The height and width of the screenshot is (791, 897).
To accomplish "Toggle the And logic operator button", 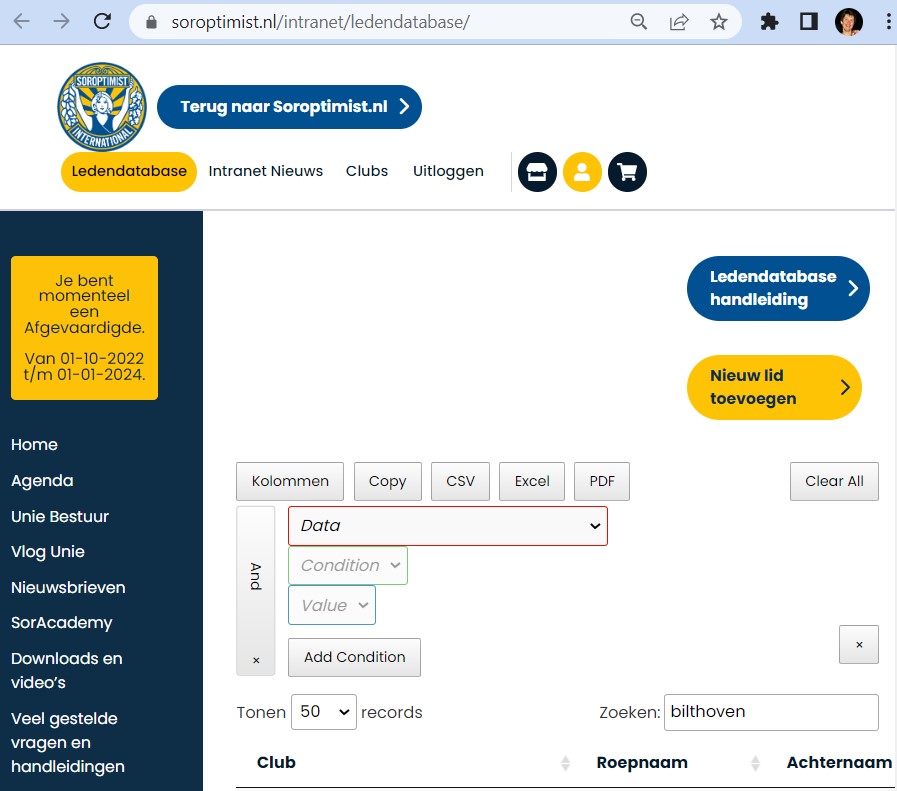I will coord(255,576).
